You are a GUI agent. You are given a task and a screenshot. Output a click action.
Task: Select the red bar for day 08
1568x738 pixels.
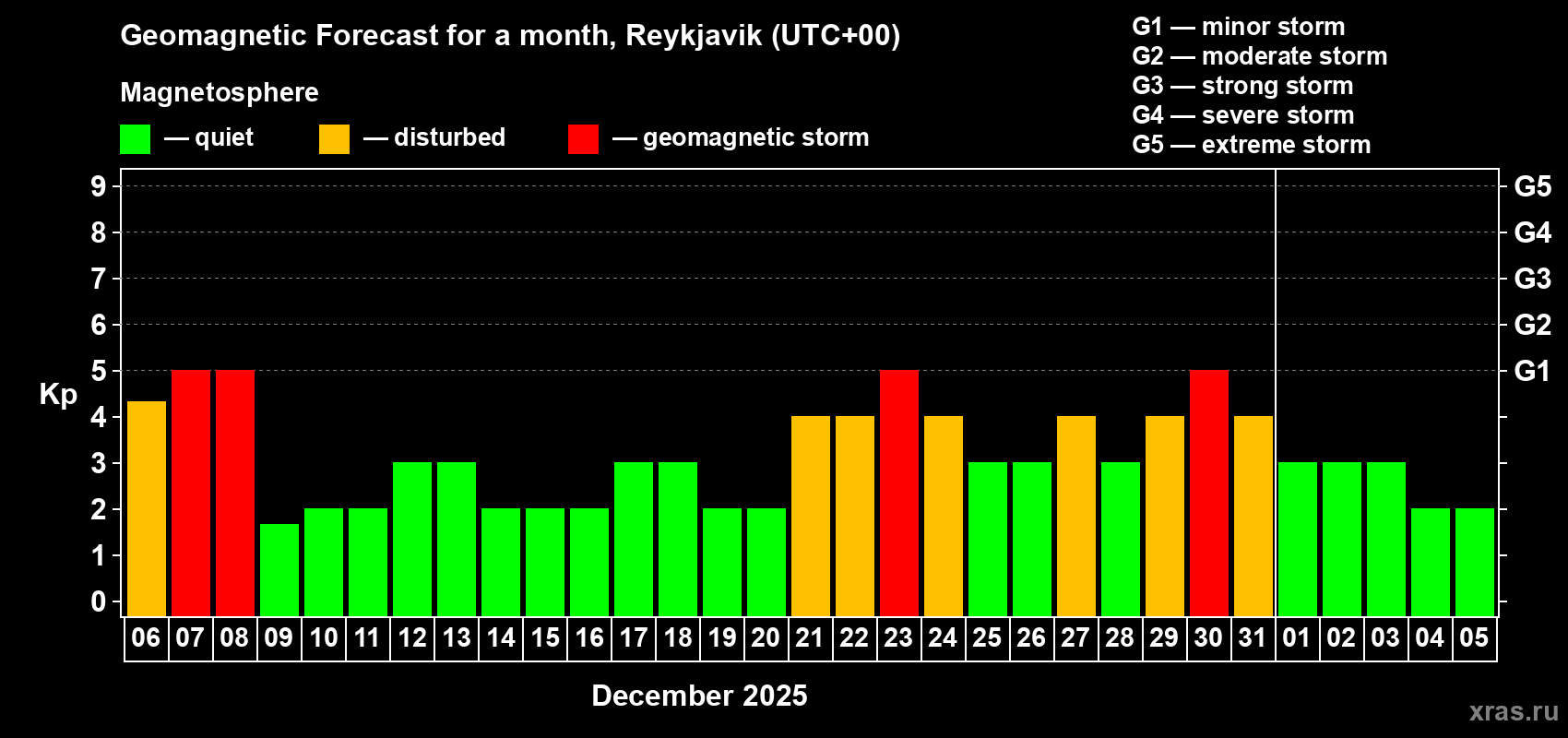235,494
